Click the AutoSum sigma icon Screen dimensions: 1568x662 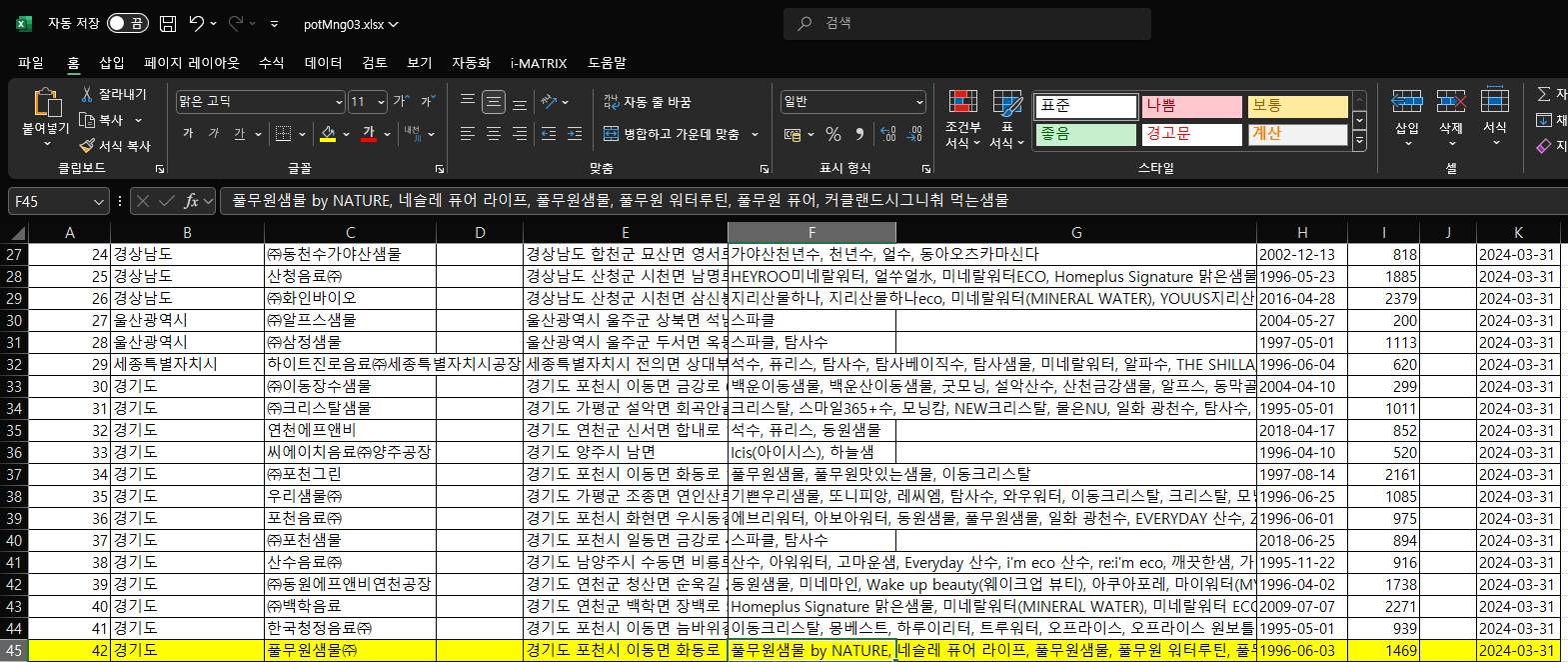tap(1544, 94)
